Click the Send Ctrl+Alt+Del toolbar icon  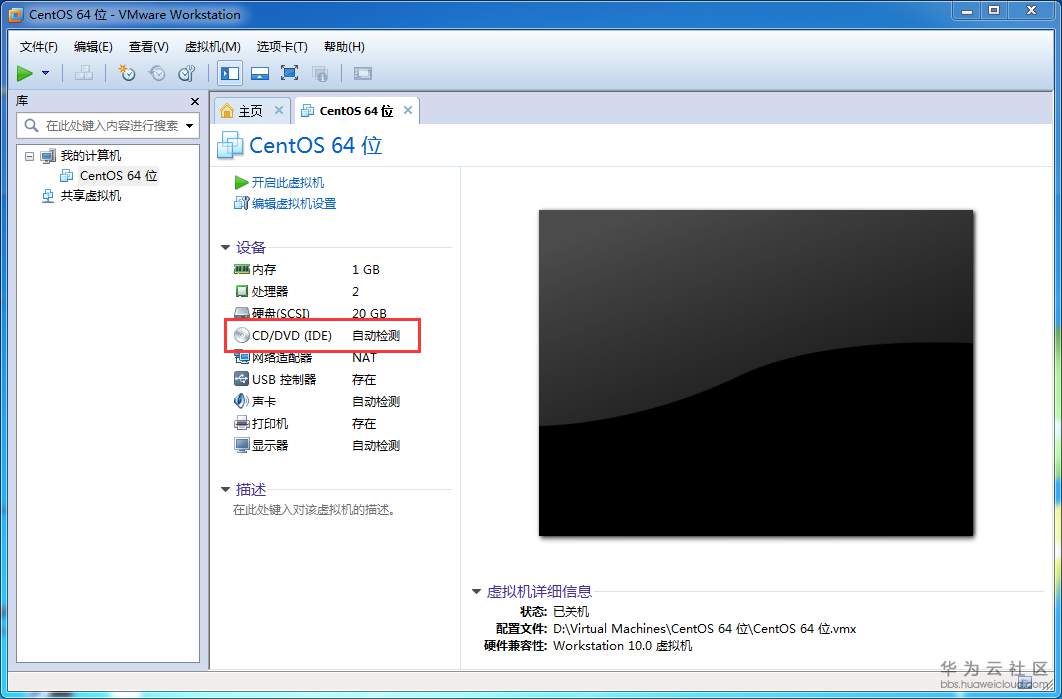(x=84, y=73)
